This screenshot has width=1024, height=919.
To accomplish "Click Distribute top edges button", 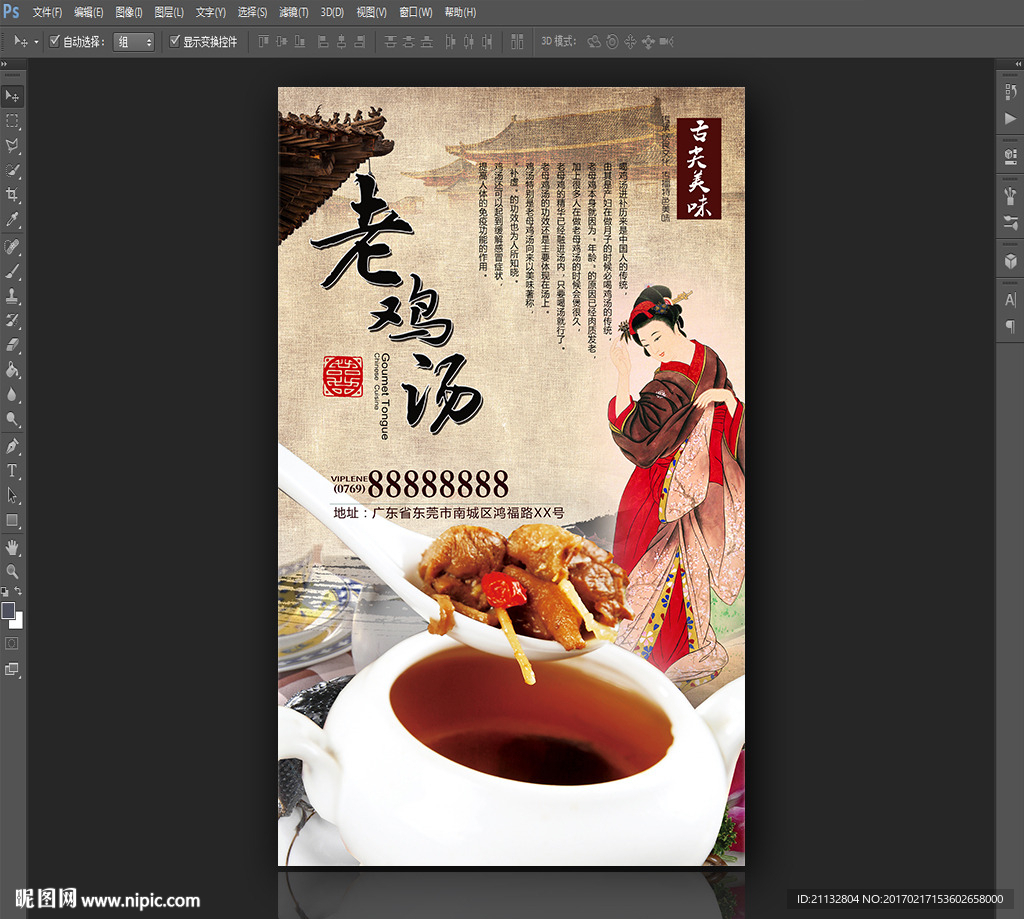I will pyautogui.click(x=390, y=42).
